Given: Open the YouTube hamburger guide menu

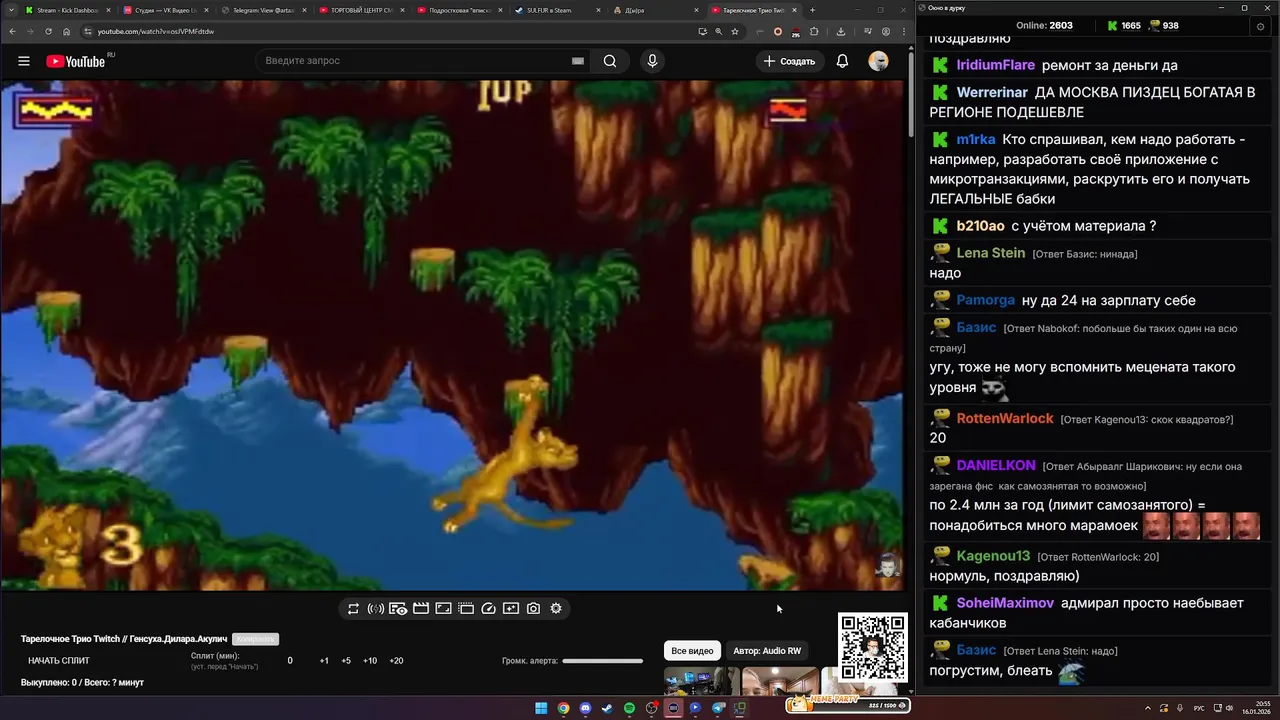Looking at the screenshot, I should 23,61.
